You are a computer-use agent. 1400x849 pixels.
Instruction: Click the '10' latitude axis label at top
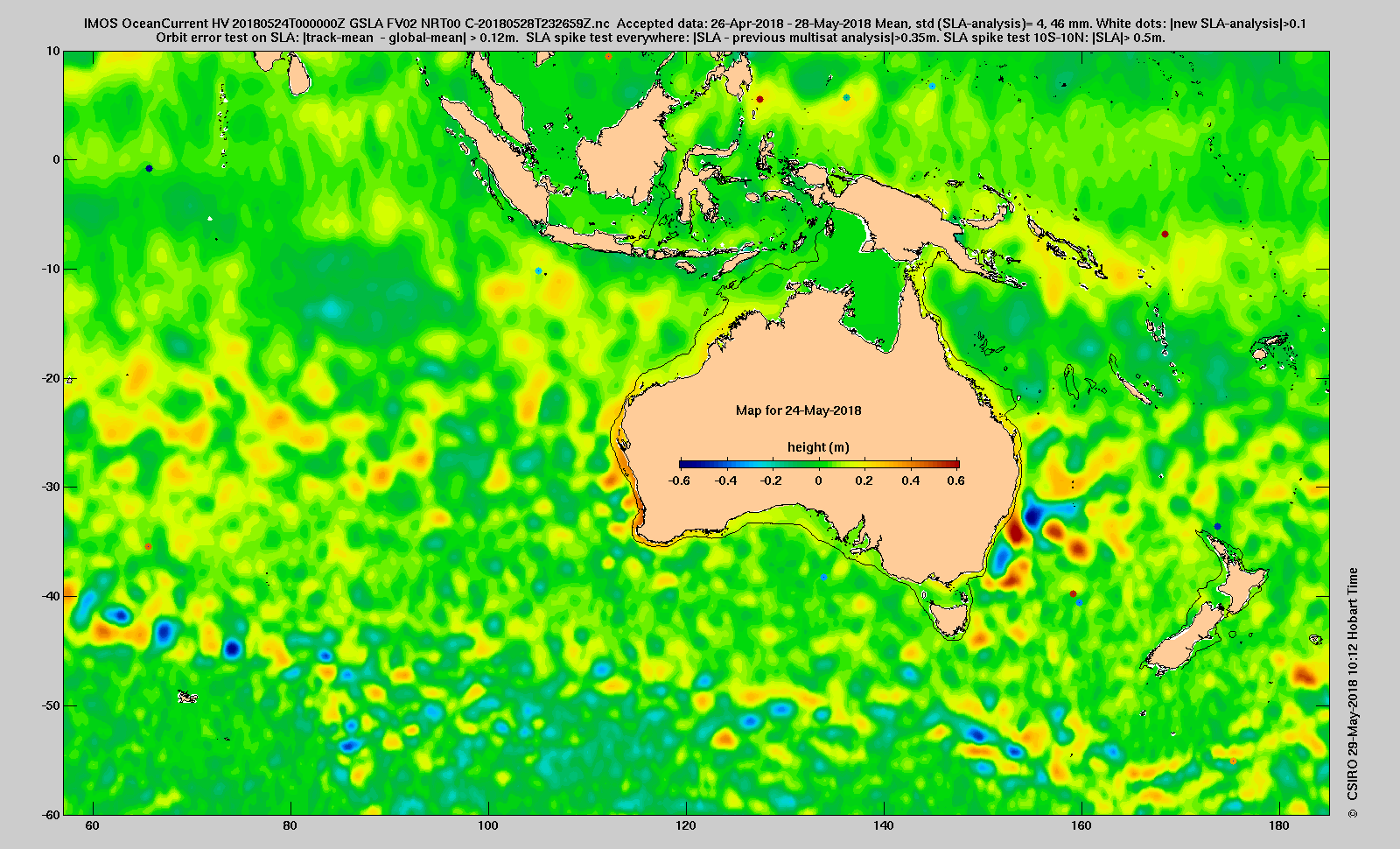pyautogui.click(x=53, y=51)
